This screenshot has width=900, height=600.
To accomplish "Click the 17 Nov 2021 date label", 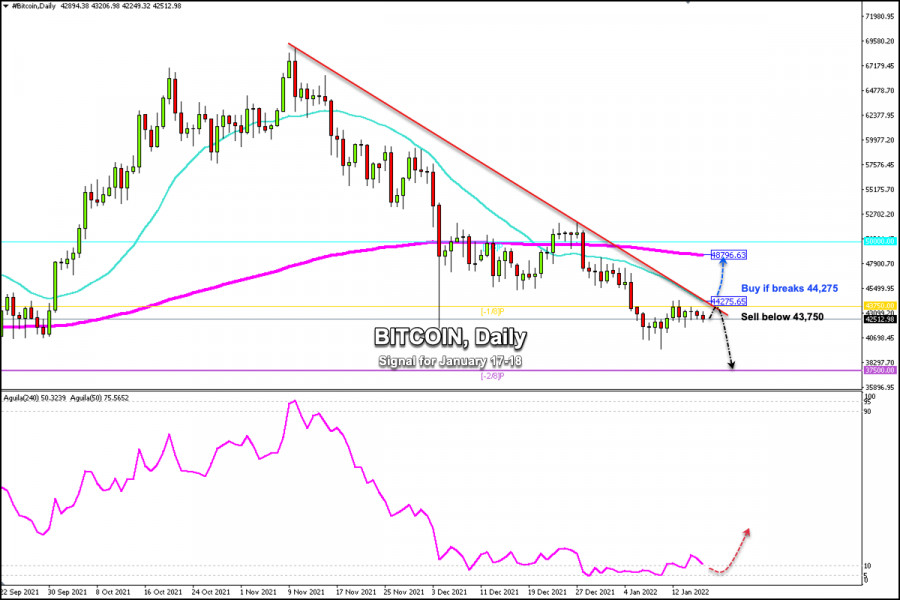I will [x=356, y=592].
